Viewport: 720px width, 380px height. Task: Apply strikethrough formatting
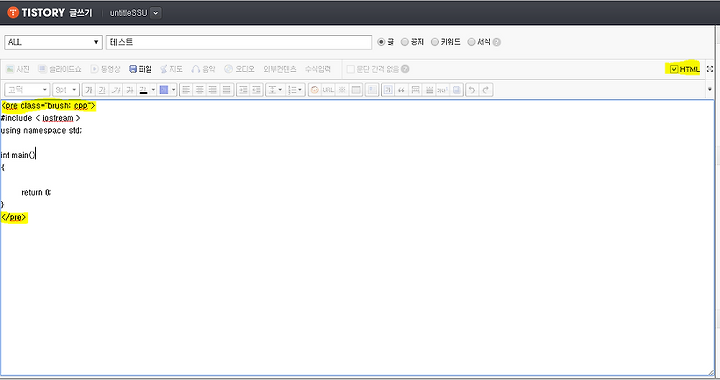tap(129, 90)
